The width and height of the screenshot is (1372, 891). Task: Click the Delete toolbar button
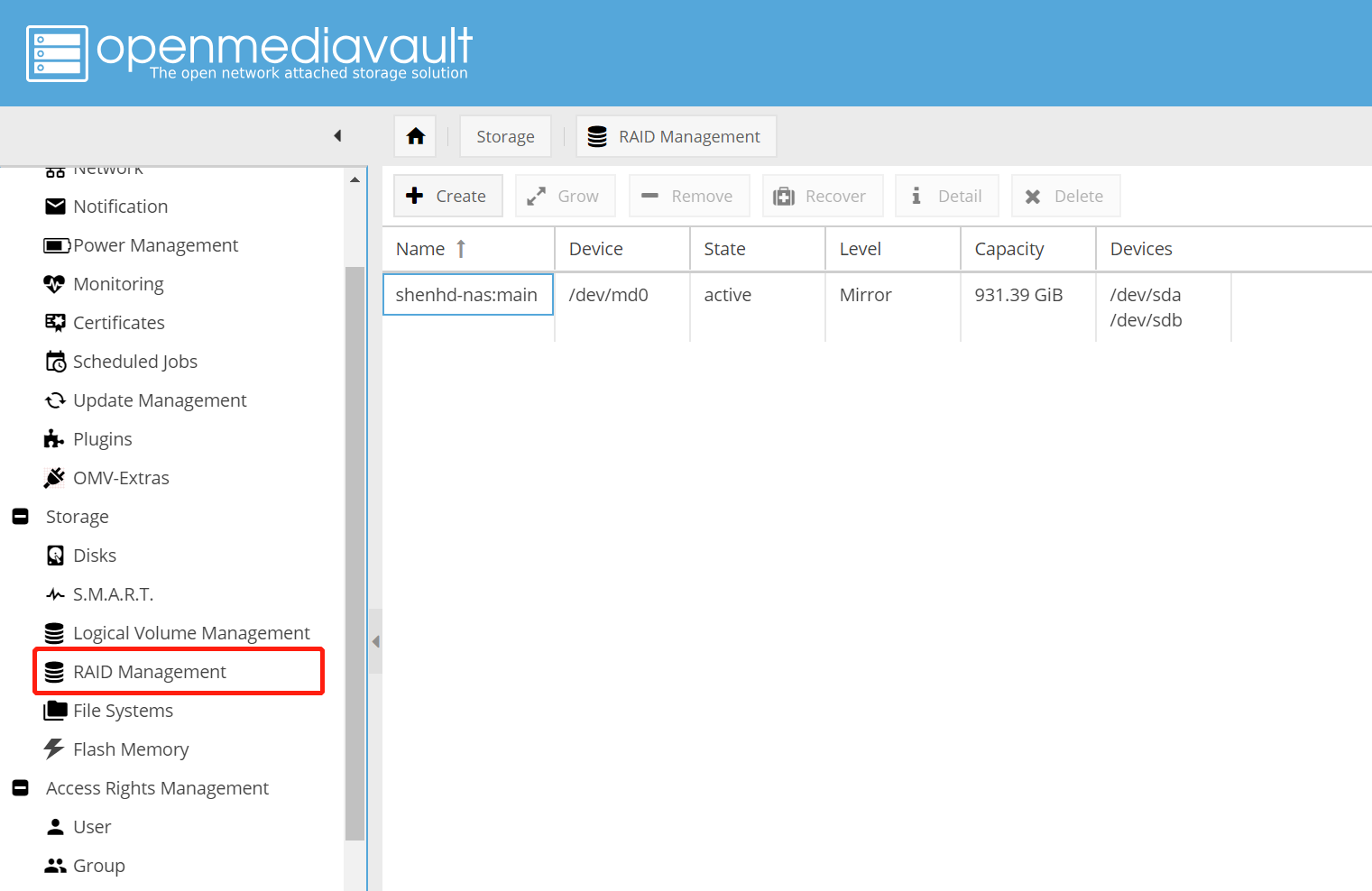1065,196
